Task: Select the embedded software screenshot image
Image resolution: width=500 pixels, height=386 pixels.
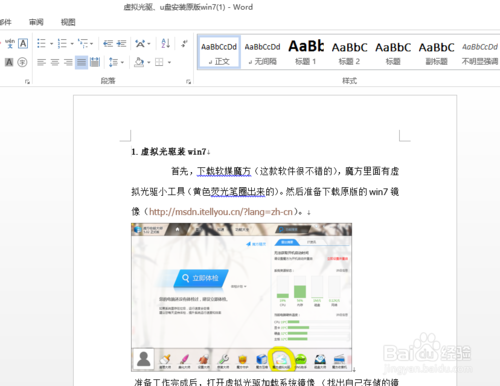Action: tap(241, 297)
